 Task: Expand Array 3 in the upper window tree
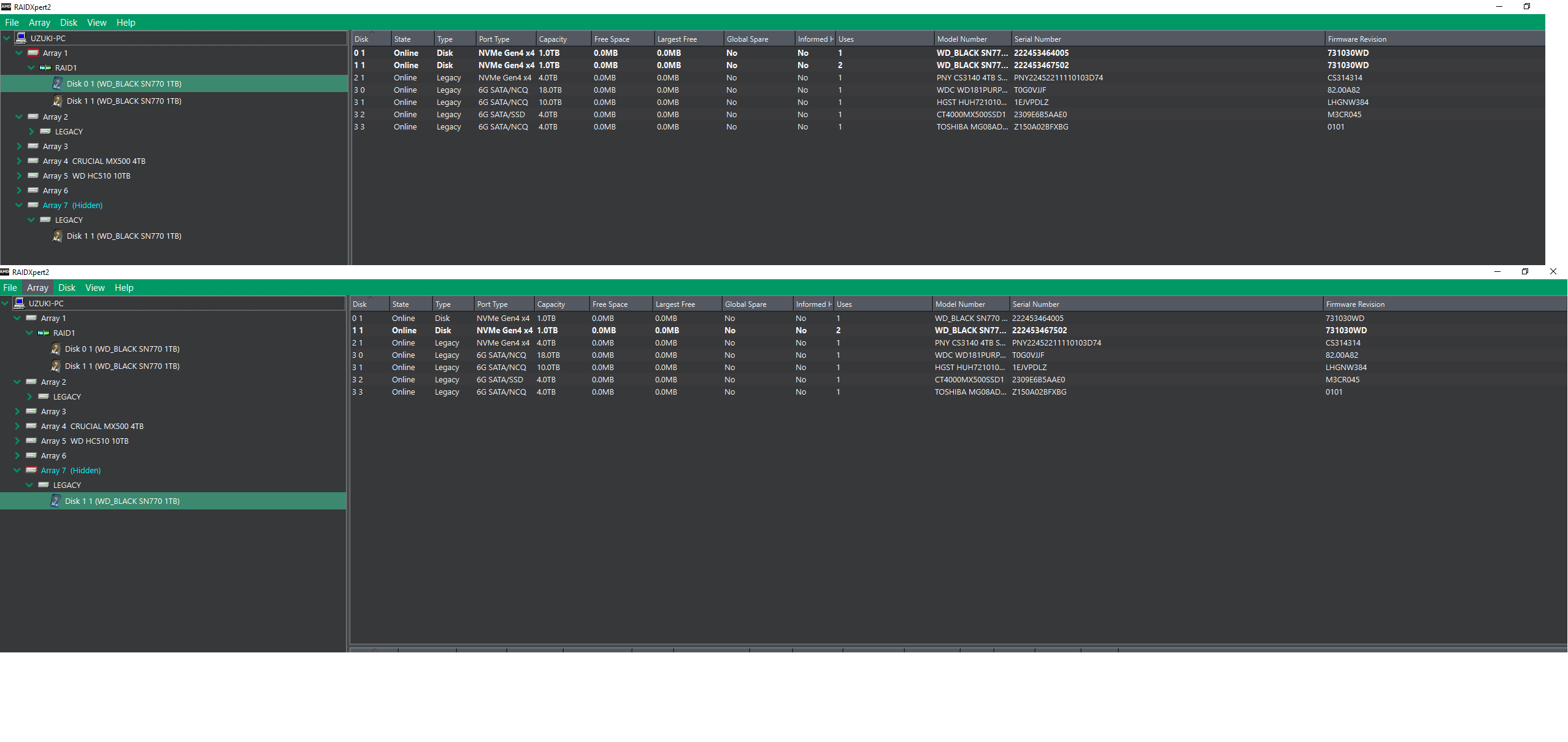[18, 146]
